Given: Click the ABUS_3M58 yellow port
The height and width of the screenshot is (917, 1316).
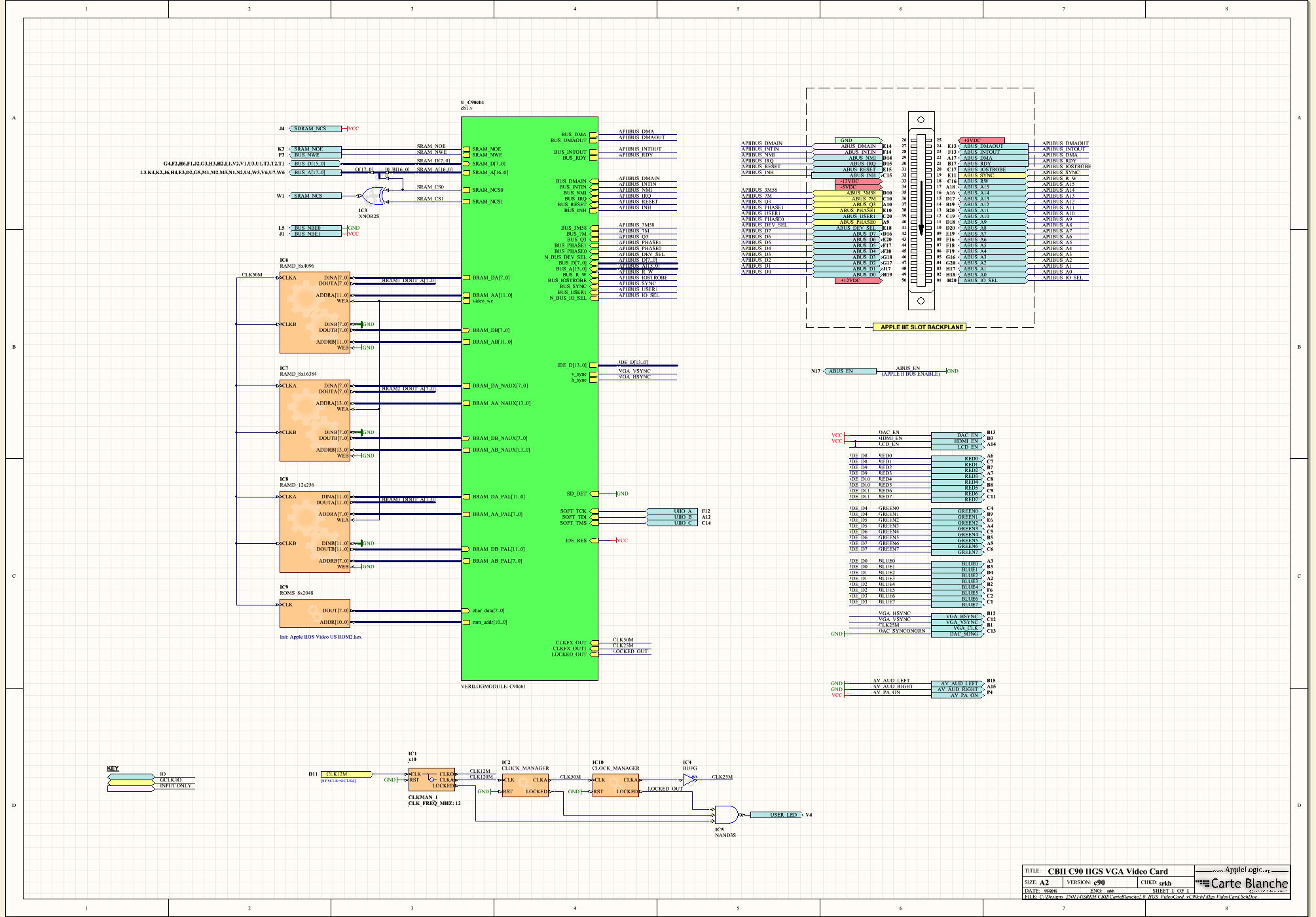Looking at the screenshot, I should [847, 193].
